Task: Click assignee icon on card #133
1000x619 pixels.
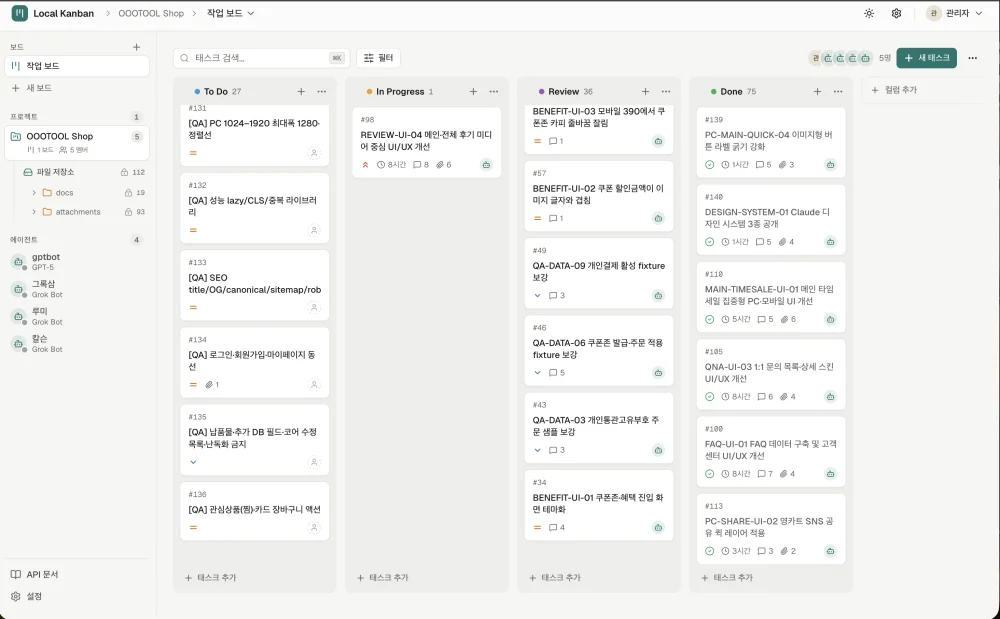Action: coord(314,308)
